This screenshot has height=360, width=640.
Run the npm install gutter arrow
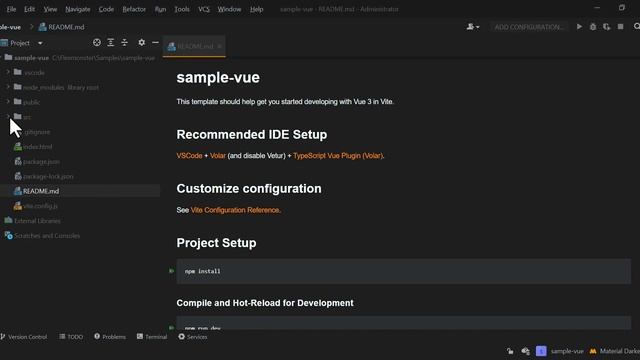(x=171, y=271)
